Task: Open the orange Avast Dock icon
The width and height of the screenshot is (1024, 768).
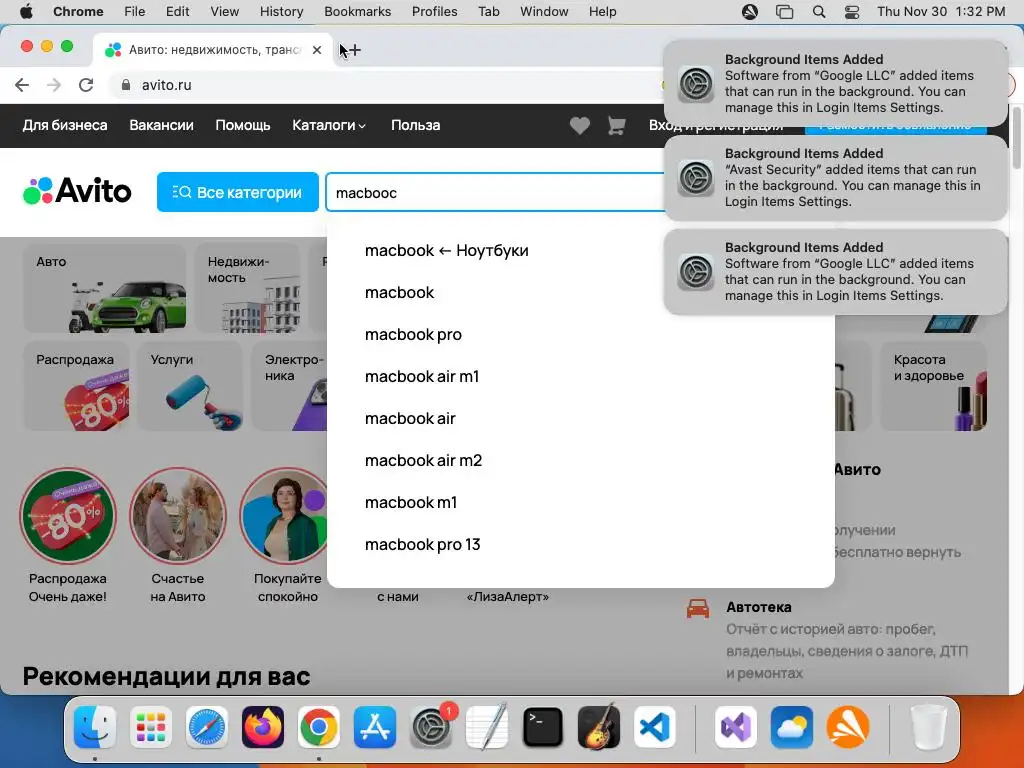Action: 848,727
